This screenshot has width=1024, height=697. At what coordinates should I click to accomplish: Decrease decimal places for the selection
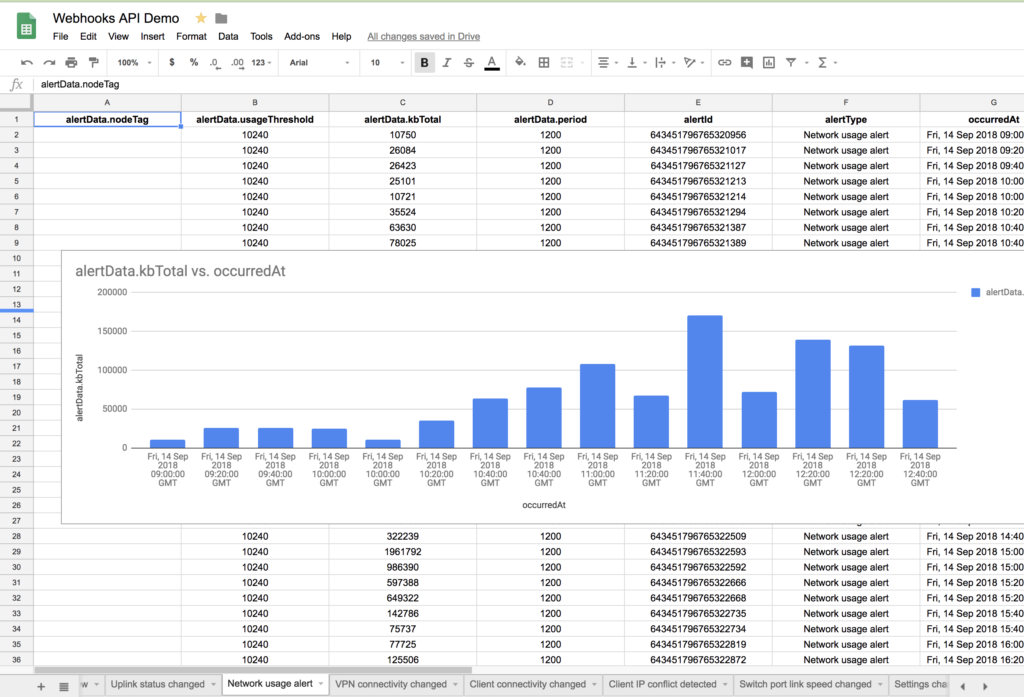(216, 62)
